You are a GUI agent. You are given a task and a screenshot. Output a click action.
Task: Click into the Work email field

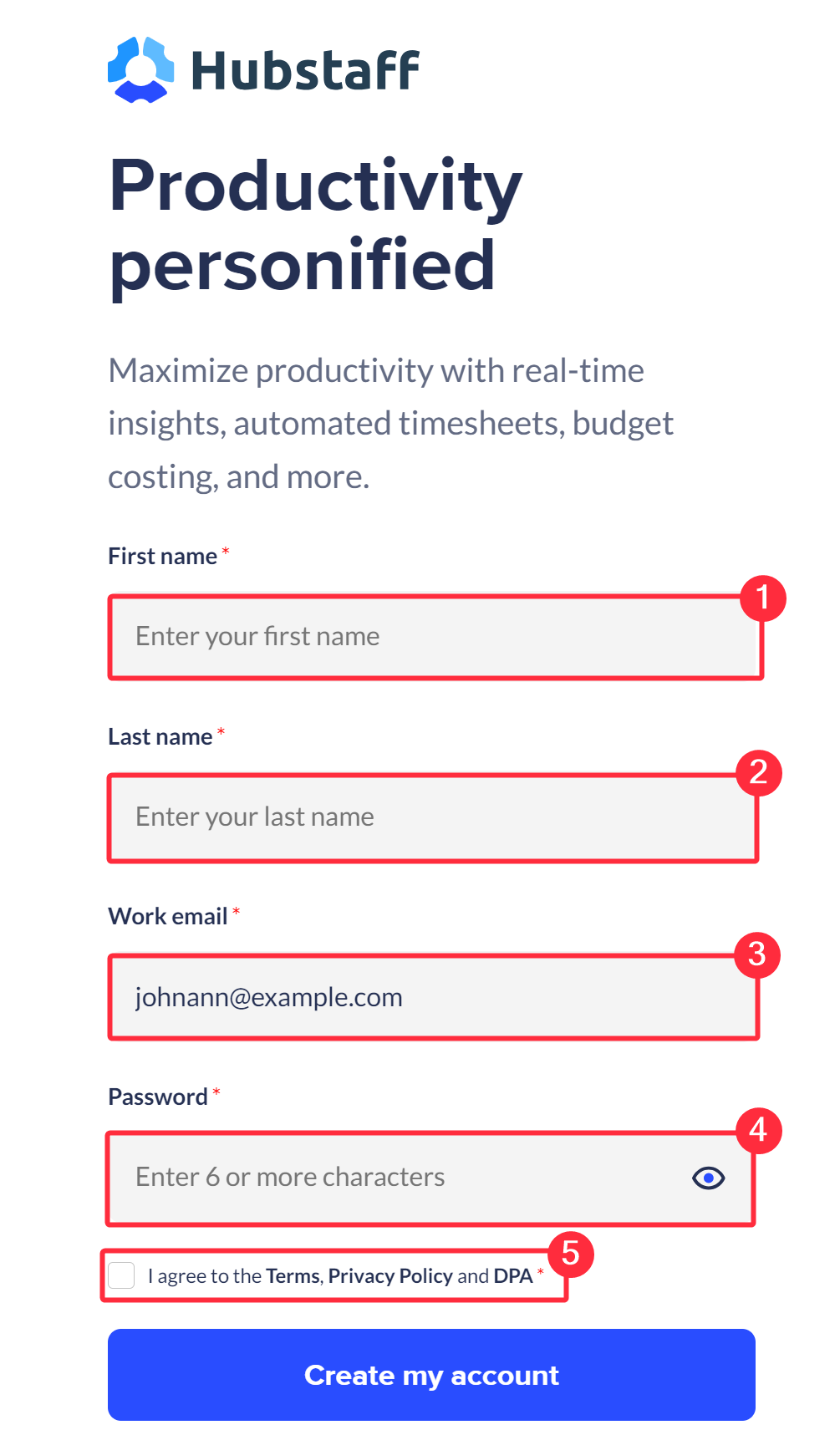(x=434, y=998)
